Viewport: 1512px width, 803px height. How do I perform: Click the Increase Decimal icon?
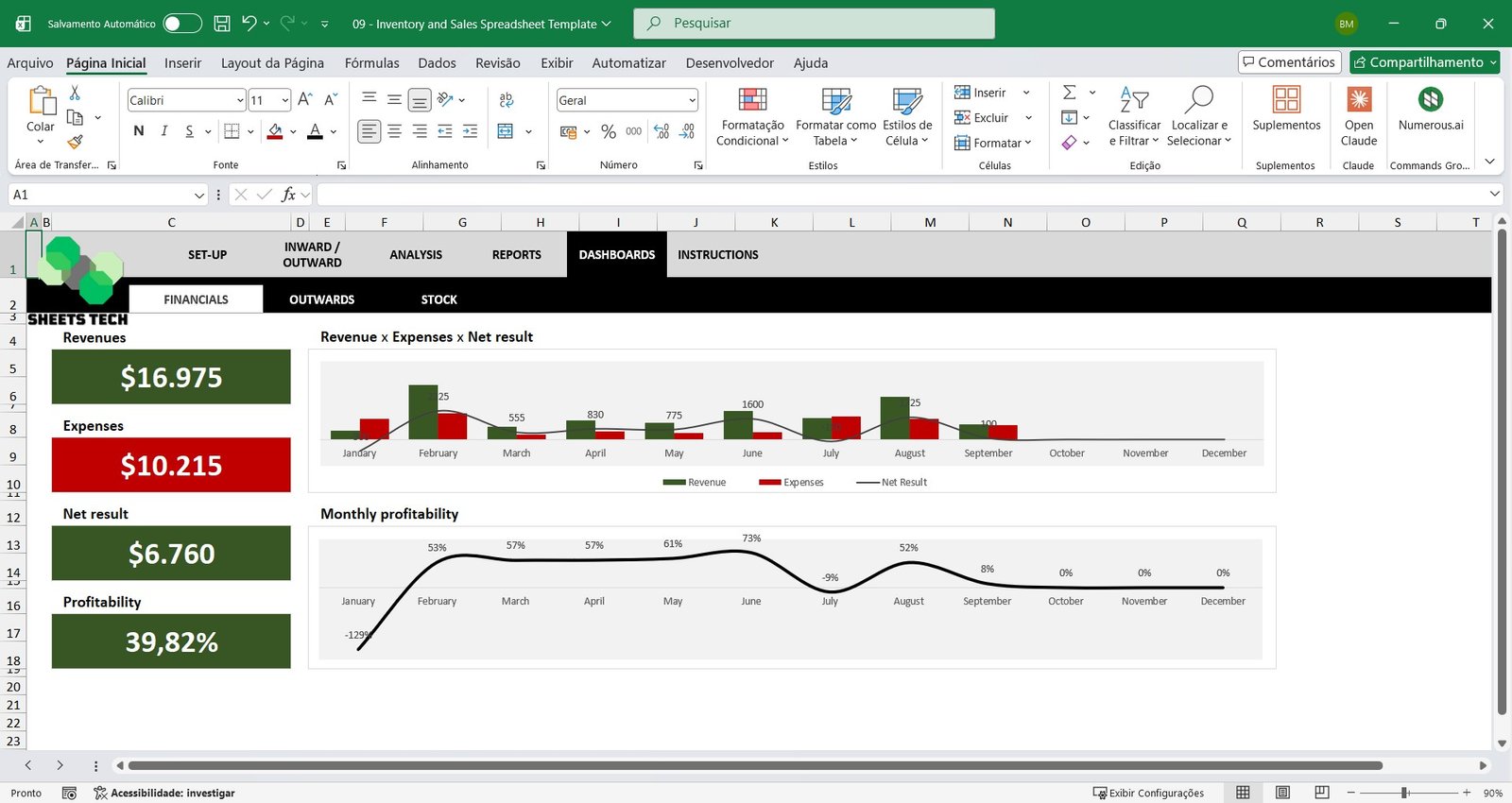(x=661, y=131)
